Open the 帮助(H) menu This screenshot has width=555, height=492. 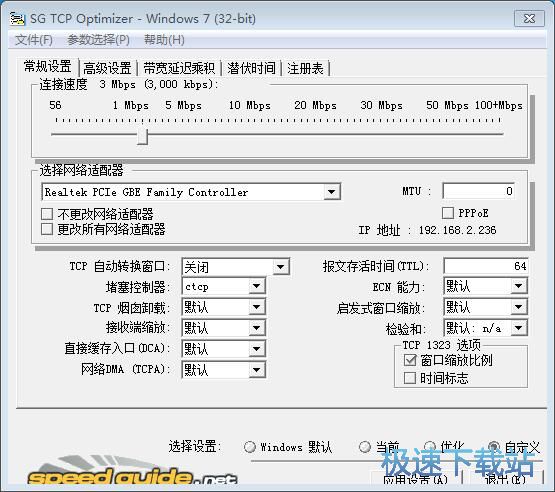[x=164, y=40]
